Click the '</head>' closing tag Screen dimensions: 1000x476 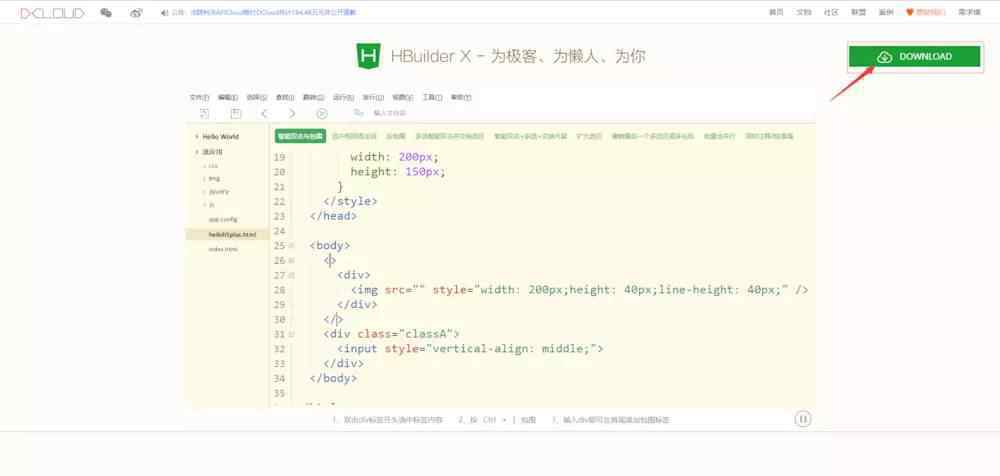tap(333, 216)
